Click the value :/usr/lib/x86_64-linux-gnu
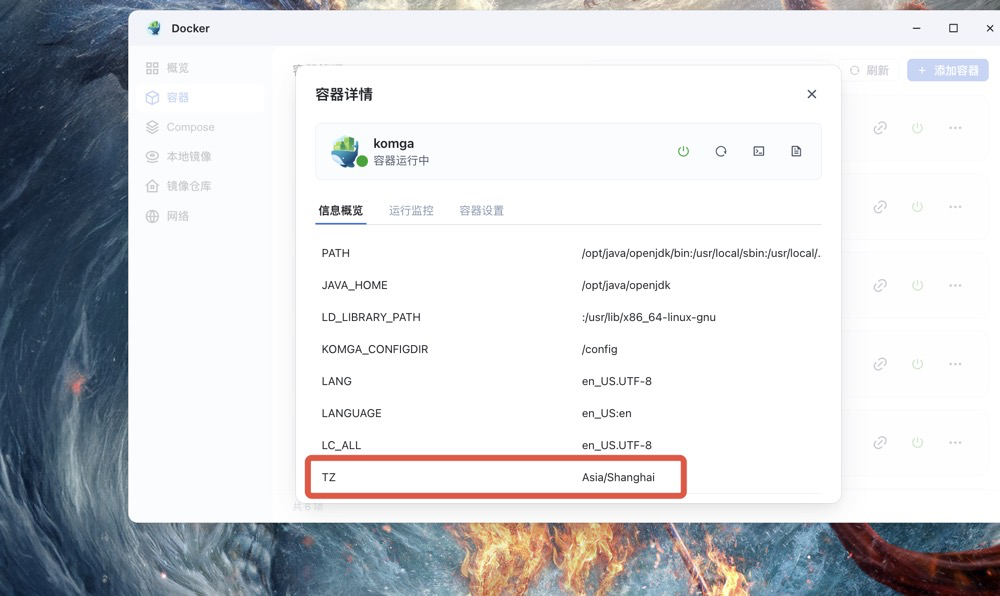This screenshot has height=596, width=1000. [649, 317]
